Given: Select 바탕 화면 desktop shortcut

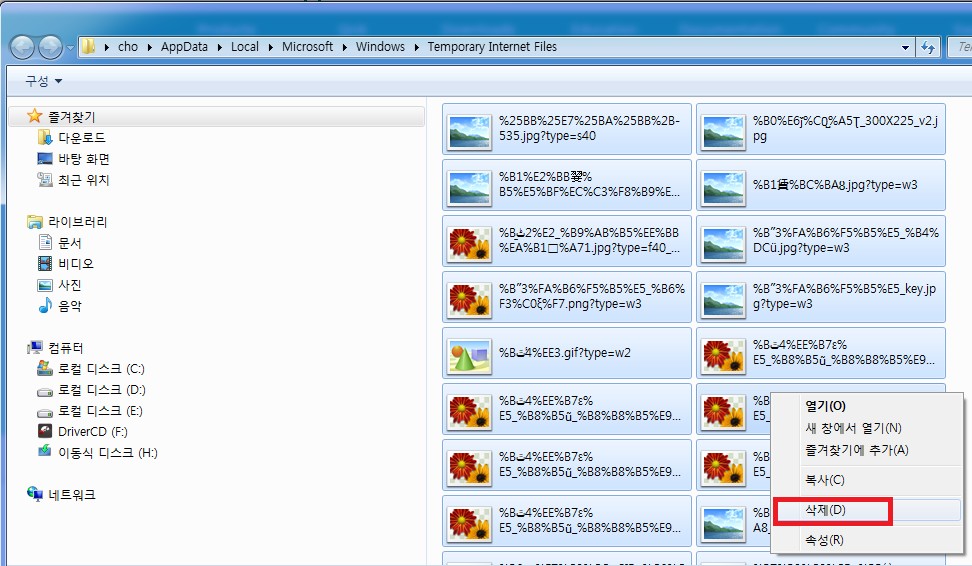Looking at the screenshot, I should 83,159.
